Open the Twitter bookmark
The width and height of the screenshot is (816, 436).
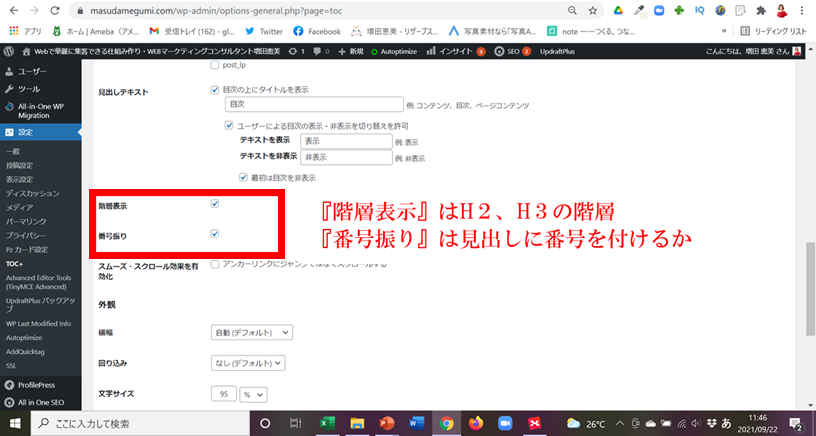pos(264,31)
